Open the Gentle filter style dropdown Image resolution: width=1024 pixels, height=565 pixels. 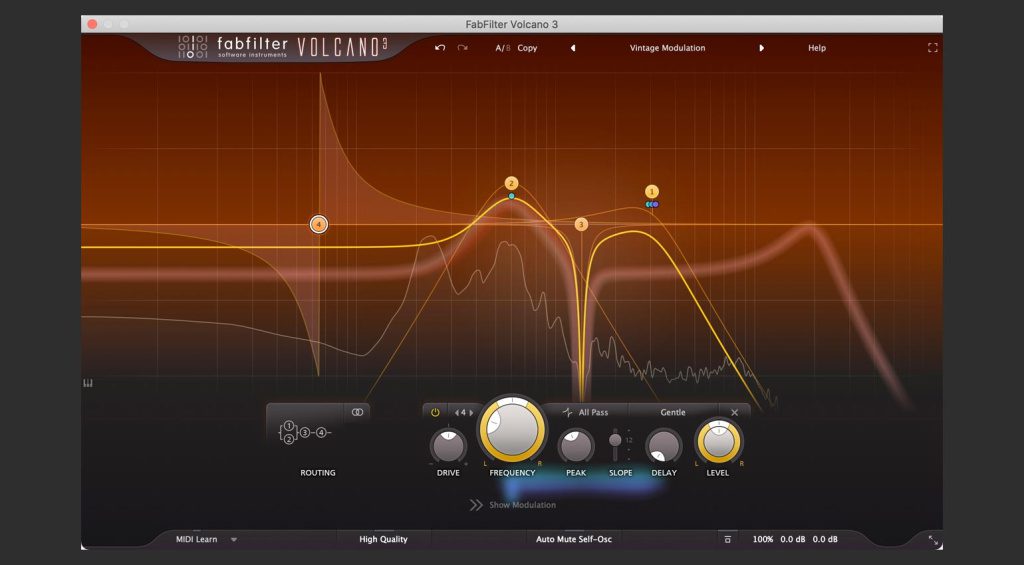tap(673, 412)
